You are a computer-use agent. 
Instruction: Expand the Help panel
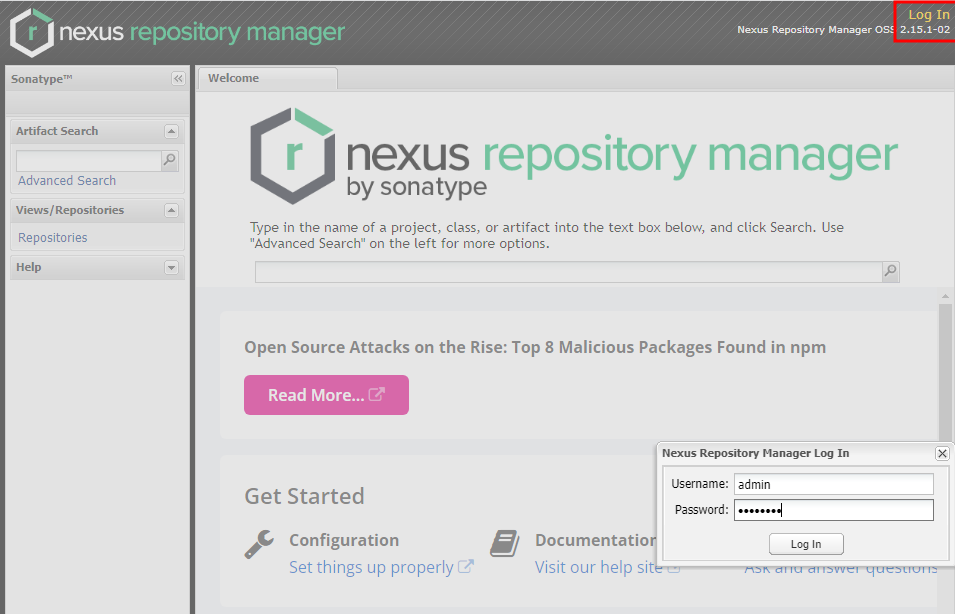pyautogui.click(x=171, y=267)
